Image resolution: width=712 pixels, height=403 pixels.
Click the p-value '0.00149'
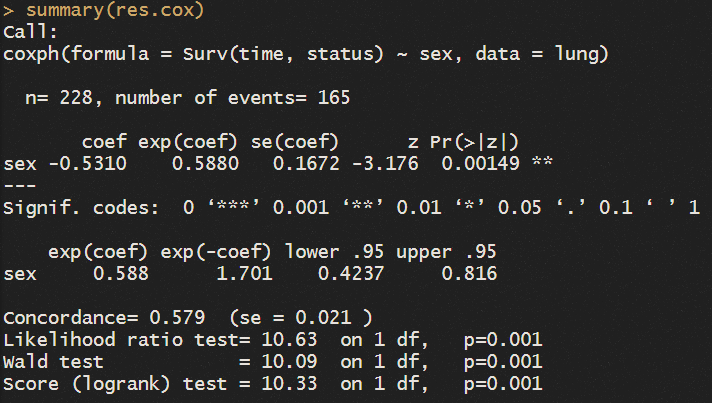480,164
